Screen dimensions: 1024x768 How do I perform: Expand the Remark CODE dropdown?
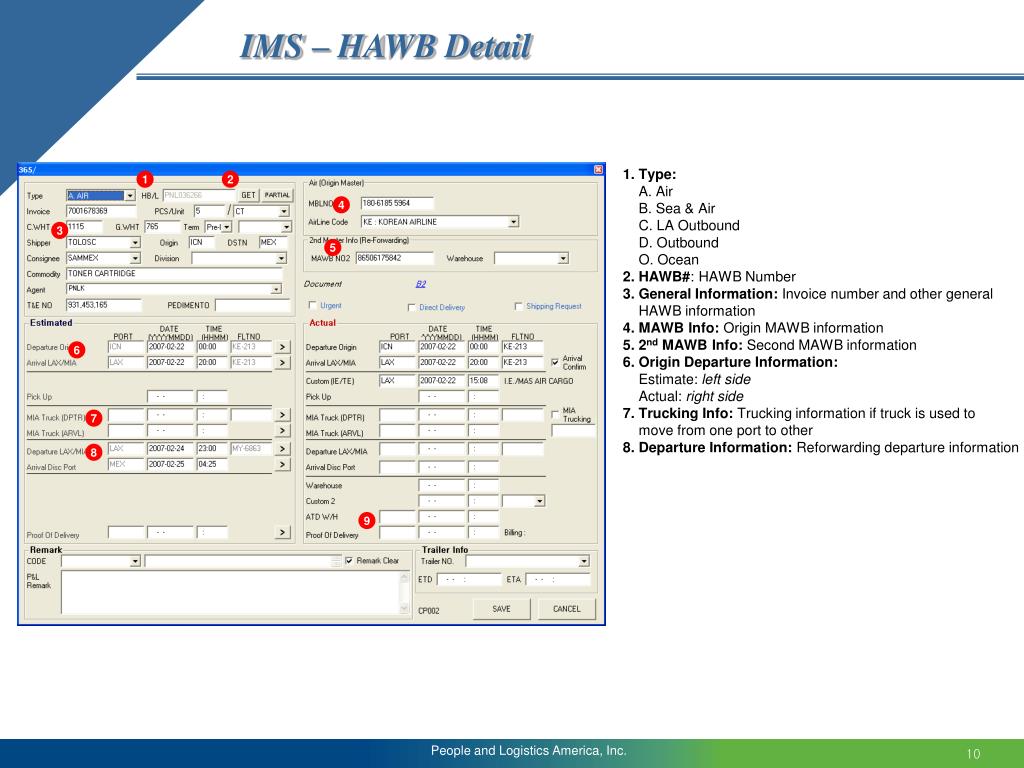[x=135, y=562]
